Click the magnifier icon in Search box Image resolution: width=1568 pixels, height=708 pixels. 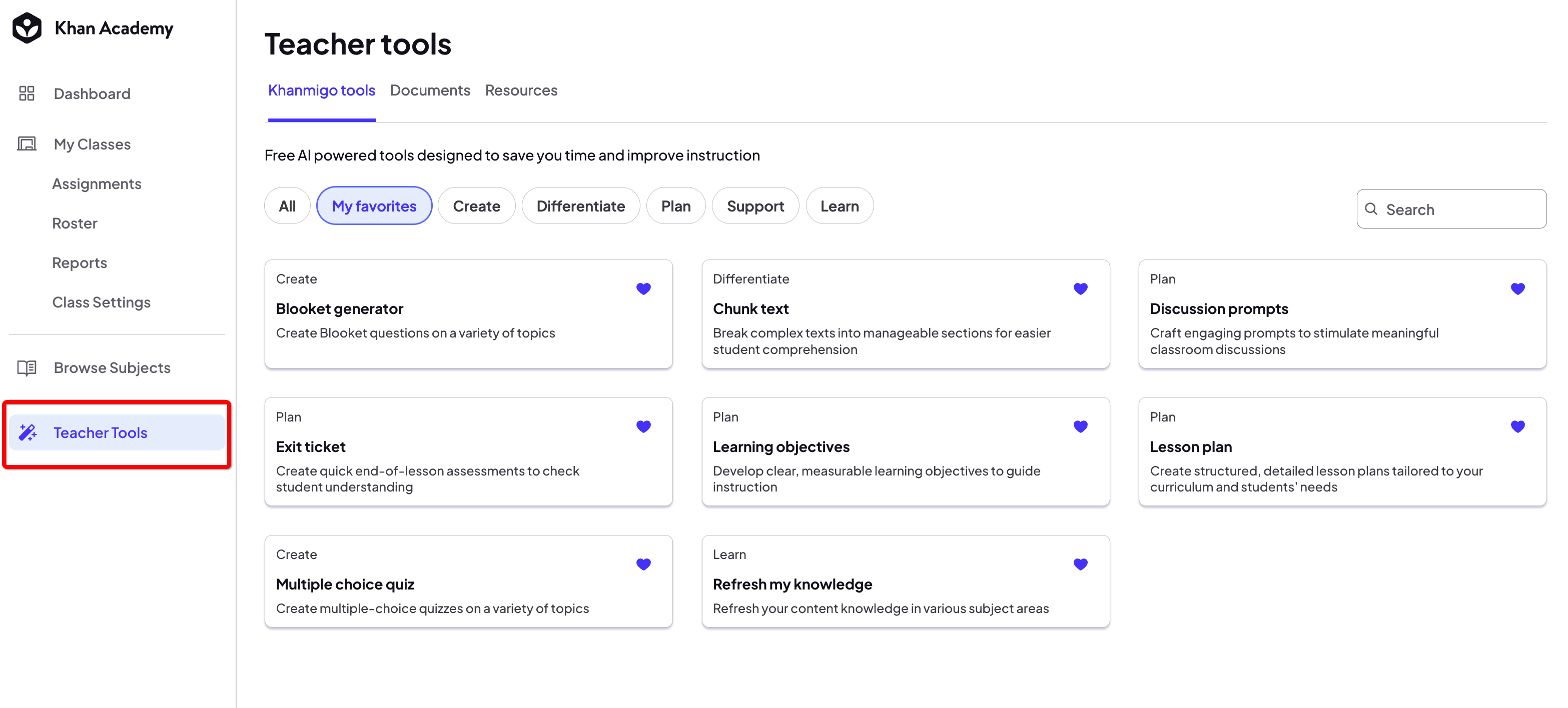[x=1371, y=209]
